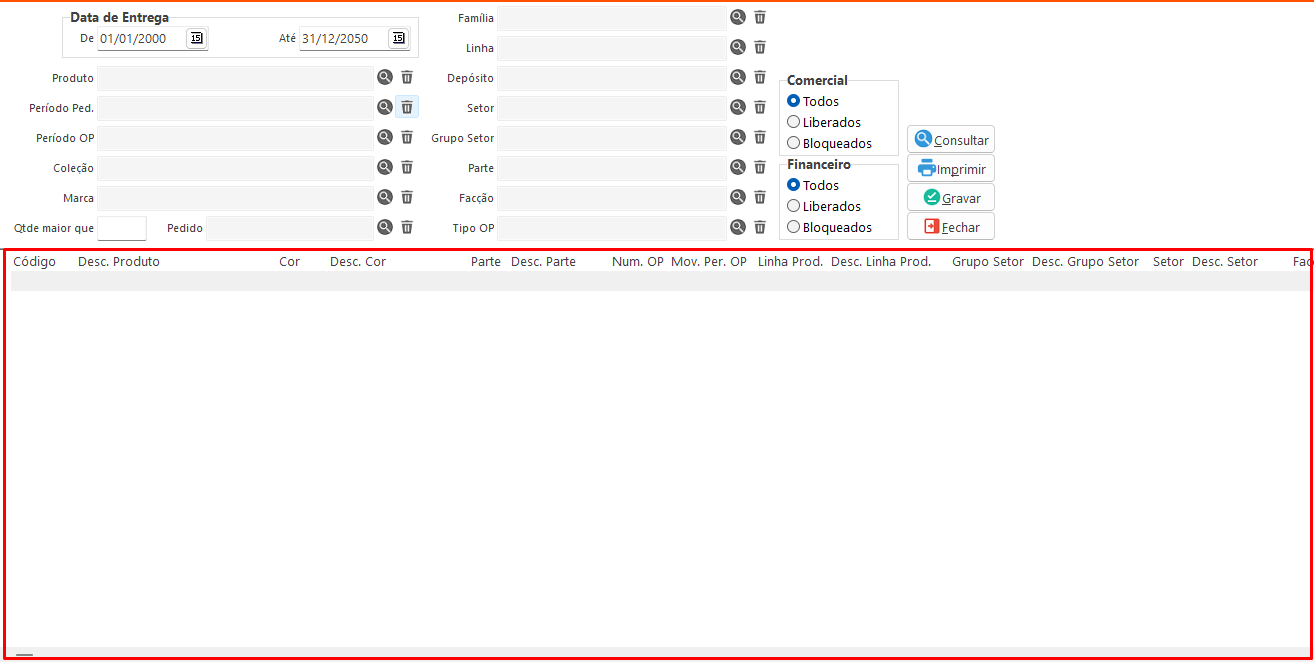Open calendar picker for the De date
Image resolution: width=1314 pixels, height=662 pixels.
196,38
